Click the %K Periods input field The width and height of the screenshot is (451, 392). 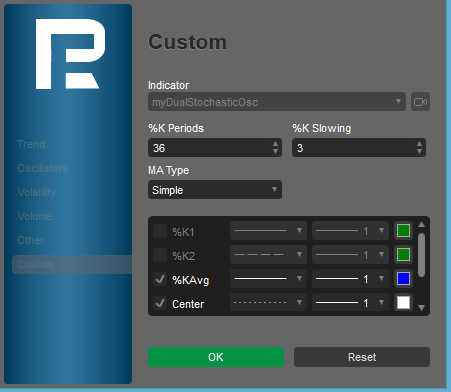click(x=215, y=148)
